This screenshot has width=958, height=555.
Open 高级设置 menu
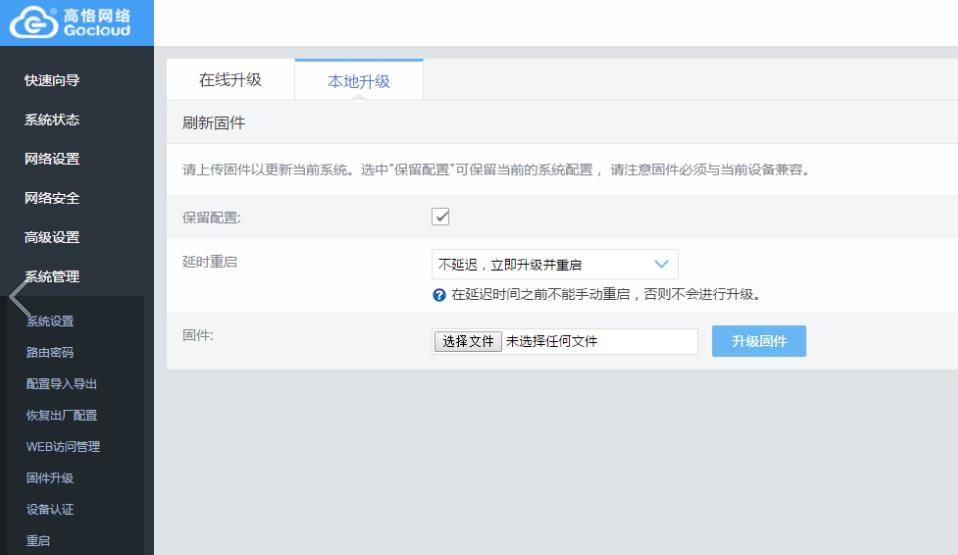(52, 237)
